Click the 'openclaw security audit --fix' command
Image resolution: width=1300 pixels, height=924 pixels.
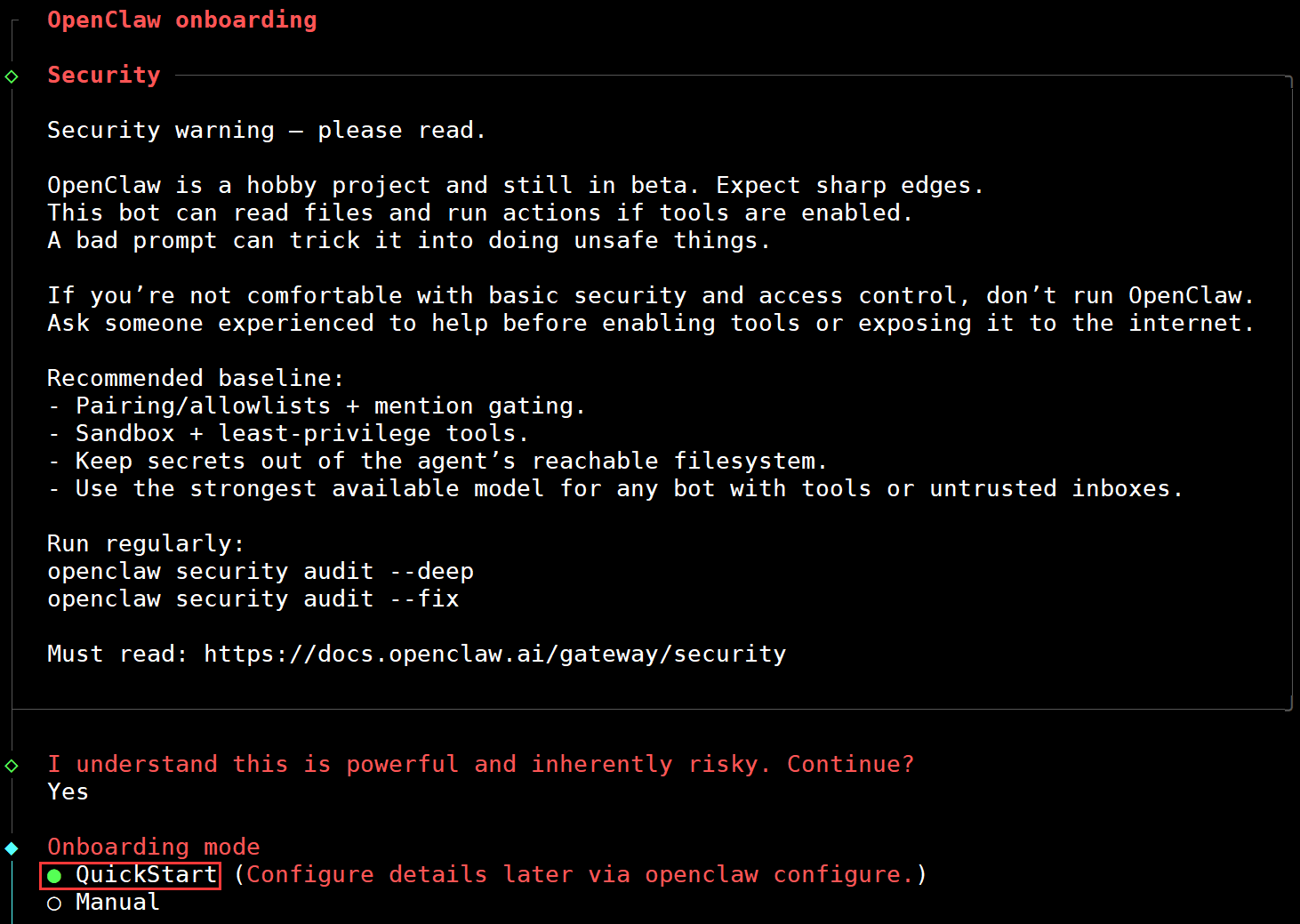click(x=253, y=599)
